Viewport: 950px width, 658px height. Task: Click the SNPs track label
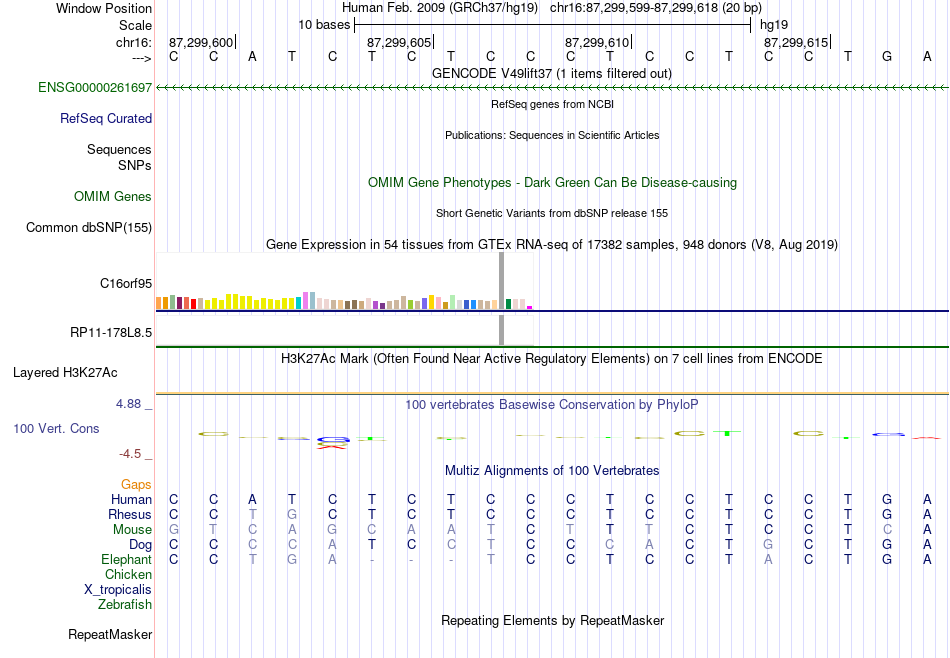135,165
